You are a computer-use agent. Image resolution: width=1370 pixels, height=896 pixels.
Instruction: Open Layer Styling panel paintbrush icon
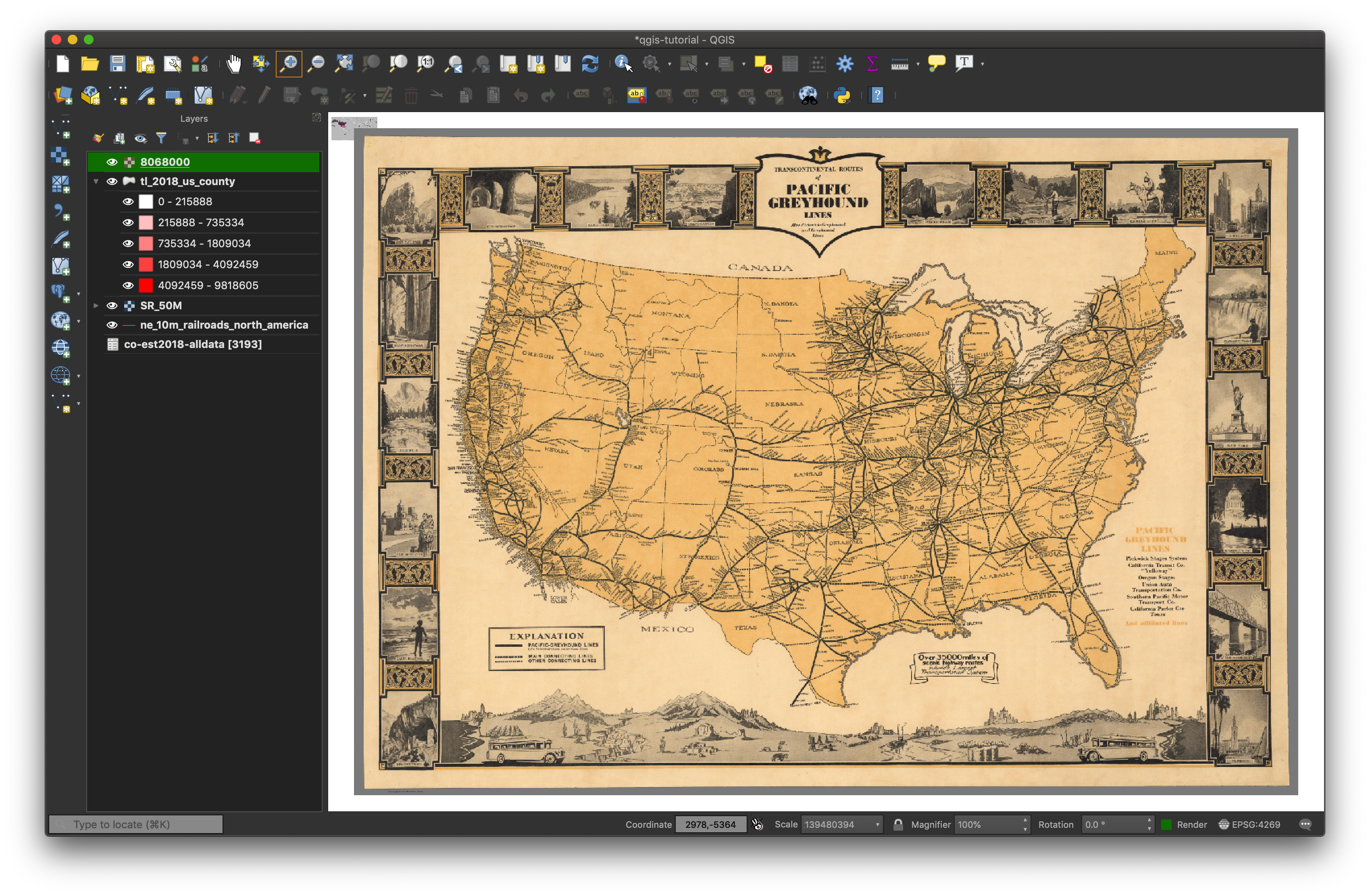(x=98, y=138)
